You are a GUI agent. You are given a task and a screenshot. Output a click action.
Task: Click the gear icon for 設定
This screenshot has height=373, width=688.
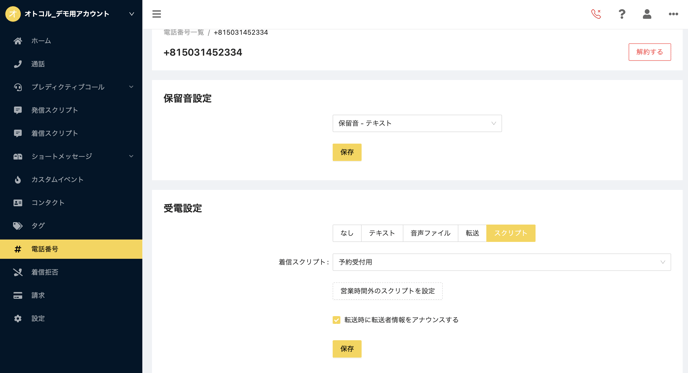pos(18,319)
